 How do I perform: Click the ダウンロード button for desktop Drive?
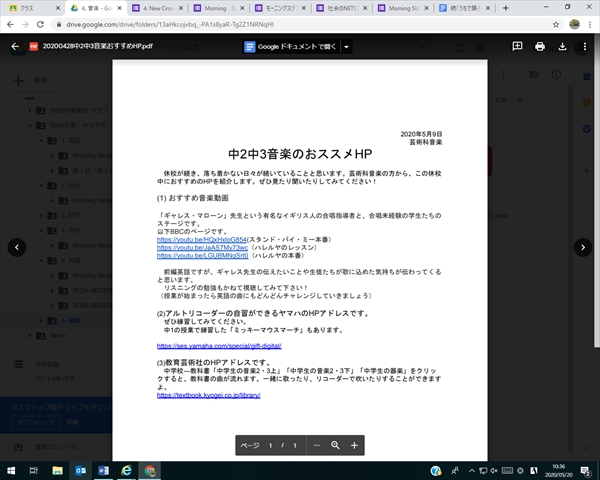[36, 422]
